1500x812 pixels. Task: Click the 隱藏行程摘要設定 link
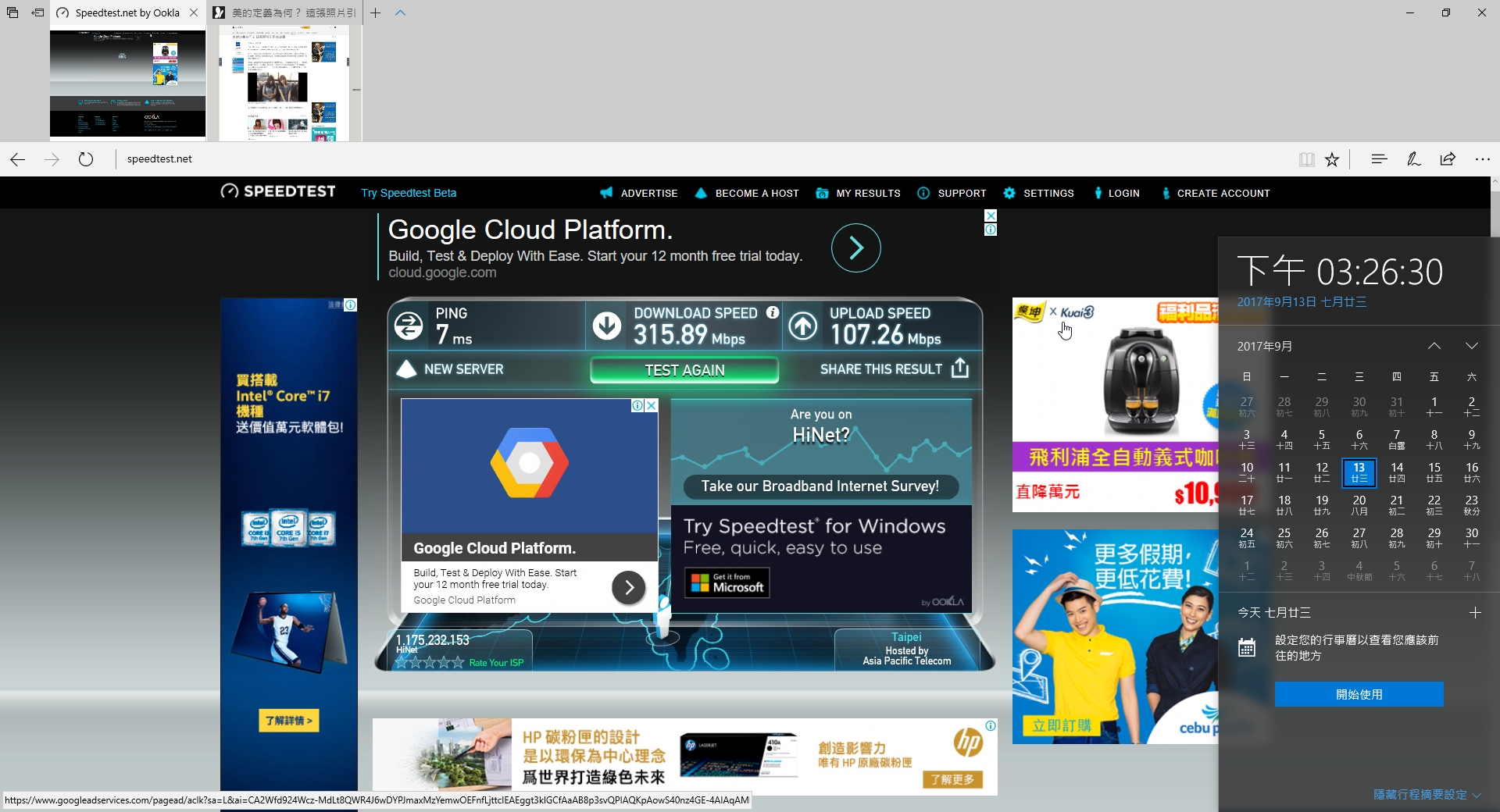pos(1427,795)
